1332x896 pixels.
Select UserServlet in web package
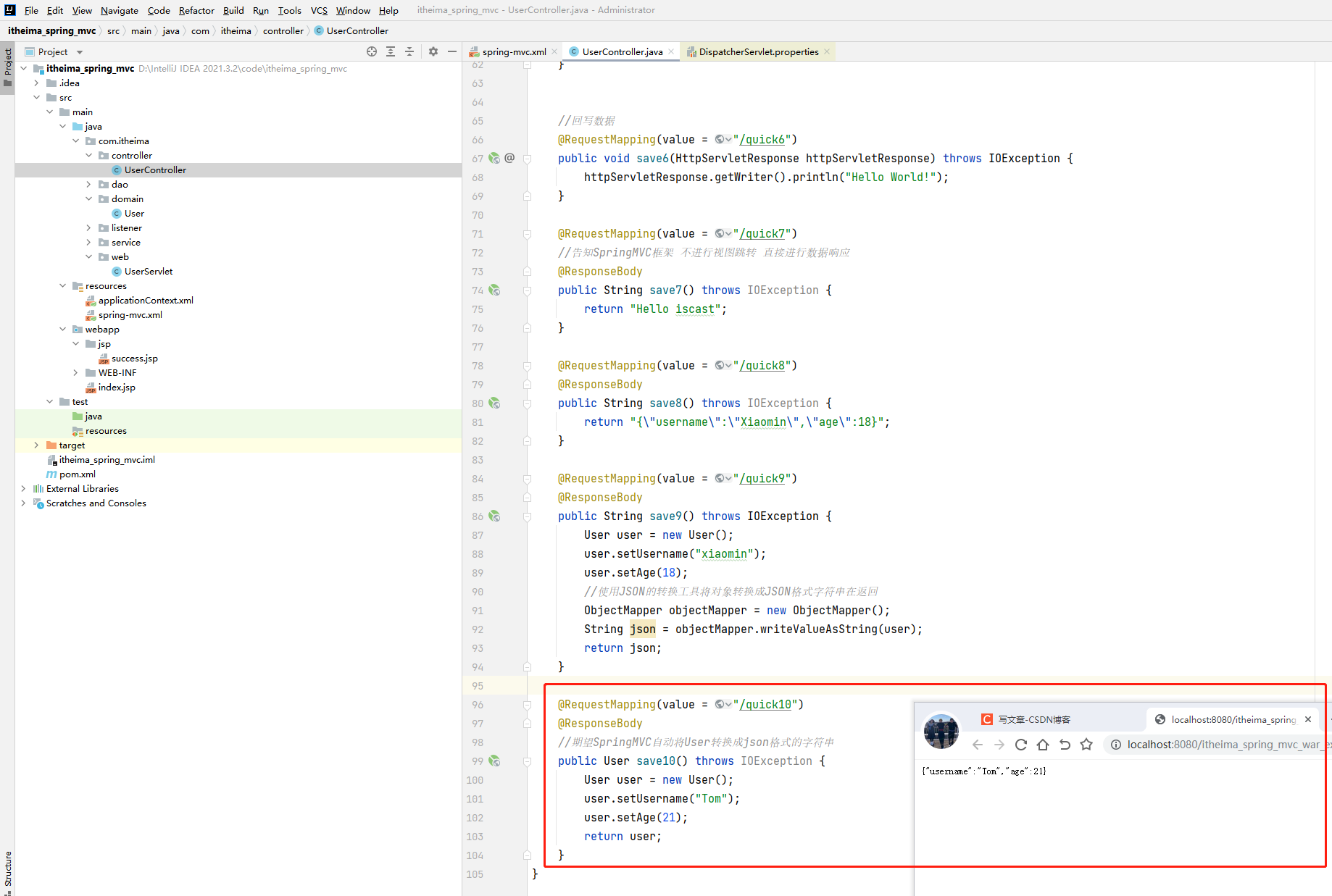149,271
